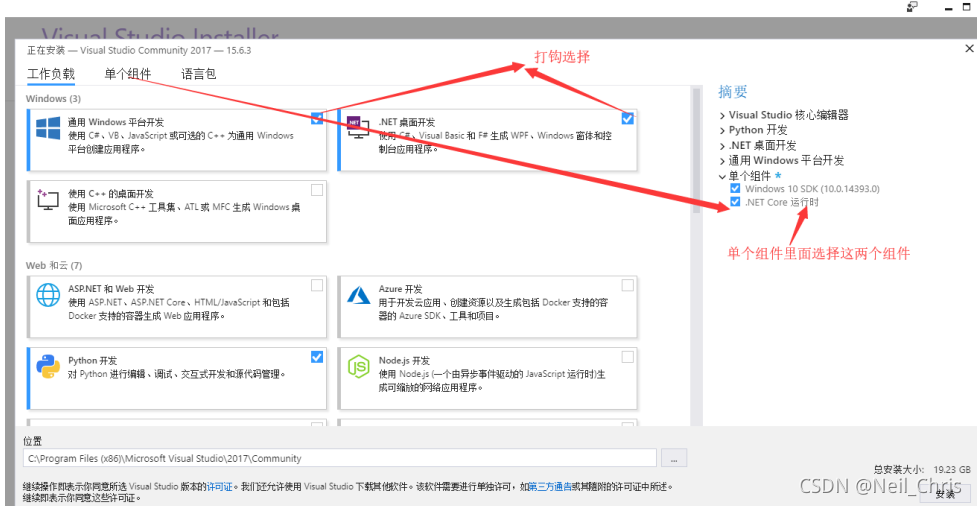
Task: Enable the 使用 C++ 的桌面开发 checkbox
Action: (317, 189)
